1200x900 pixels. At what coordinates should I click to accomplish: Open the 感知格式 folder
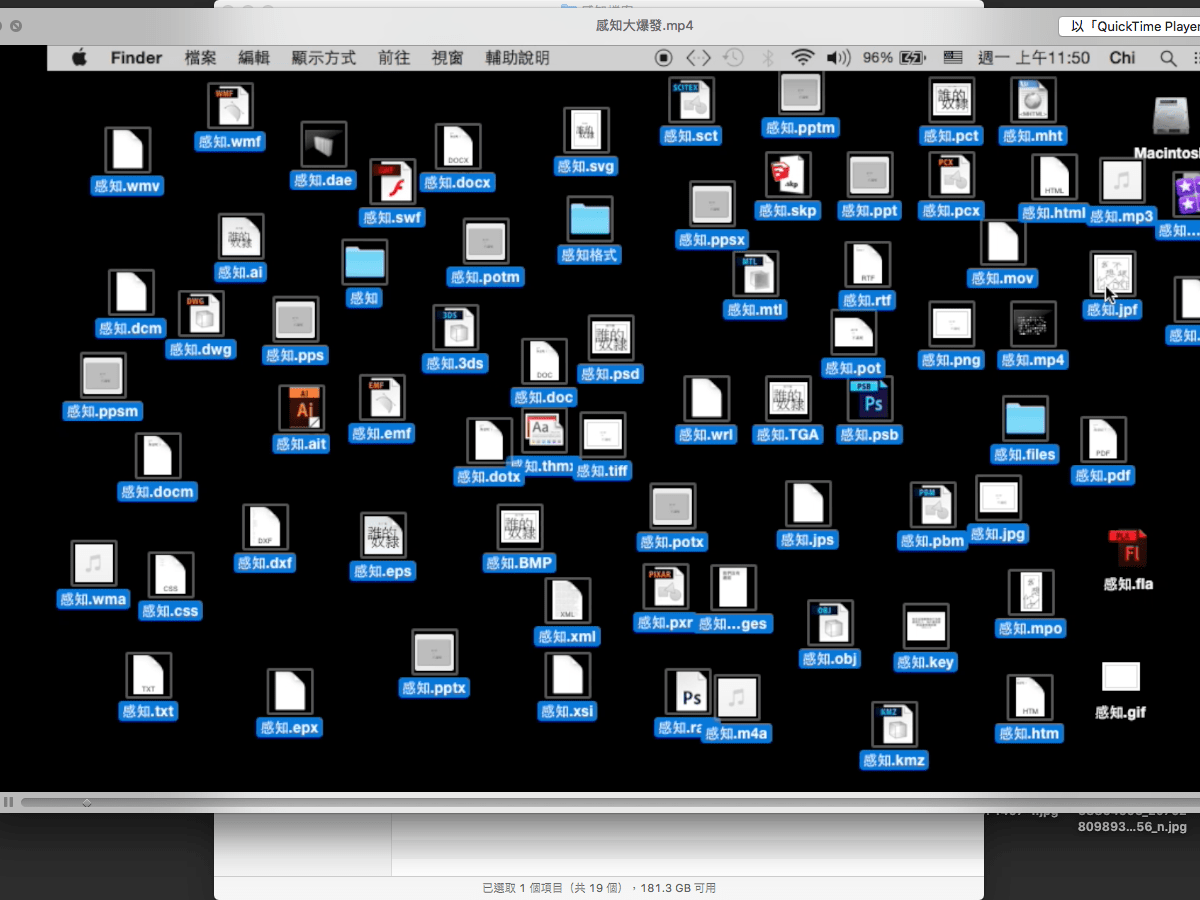[x=590, y=220]
